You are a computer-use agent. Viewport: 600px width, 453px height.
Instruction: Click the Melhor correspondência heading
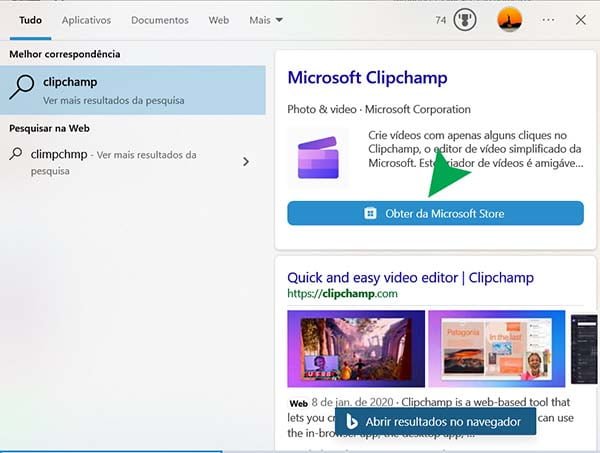click(x=65, y=54)
